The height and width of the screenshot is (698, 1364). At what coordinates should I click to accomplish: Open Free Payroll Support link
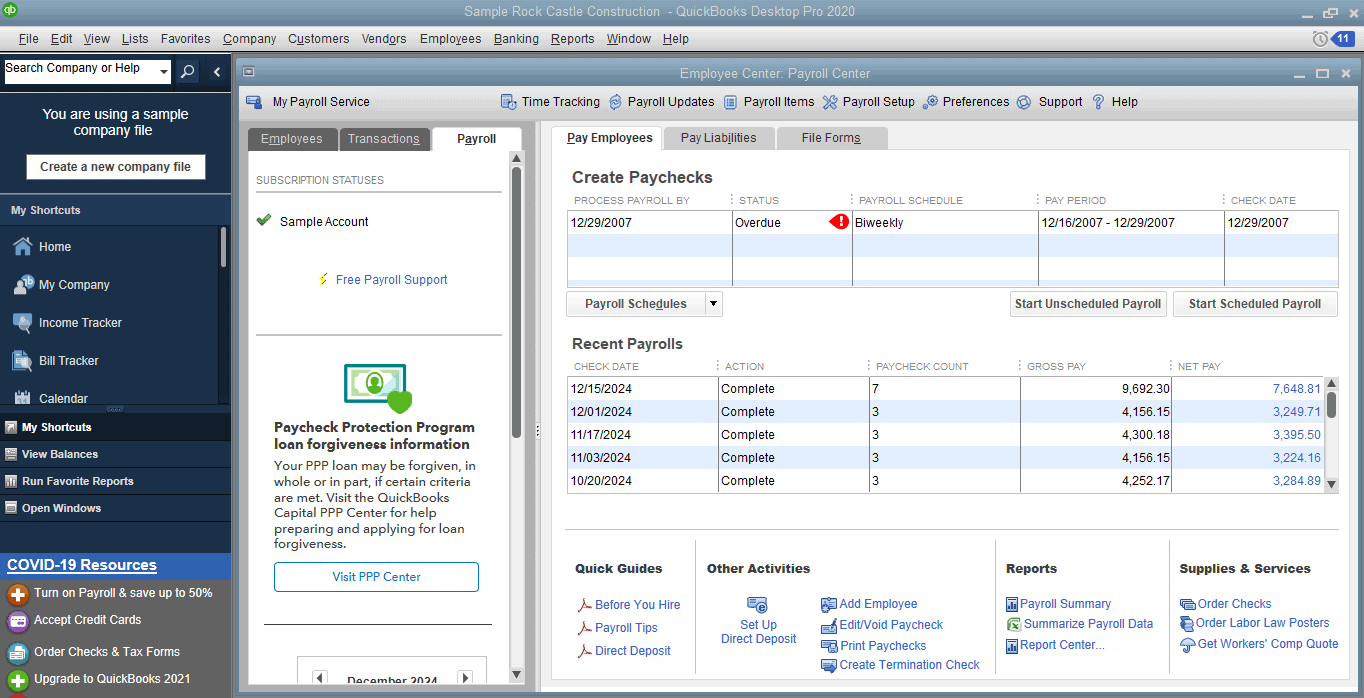(x=392, y=280)
